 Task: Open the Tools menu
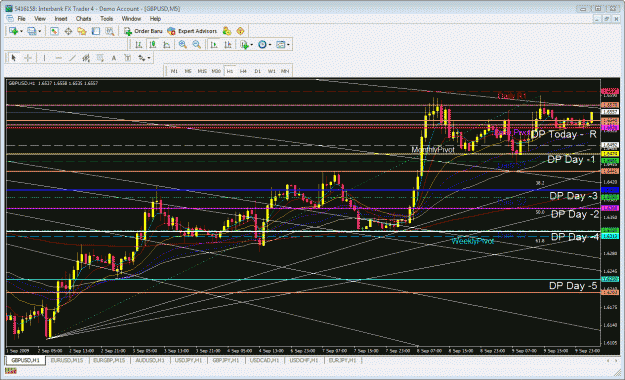click(x=106, y=19)
